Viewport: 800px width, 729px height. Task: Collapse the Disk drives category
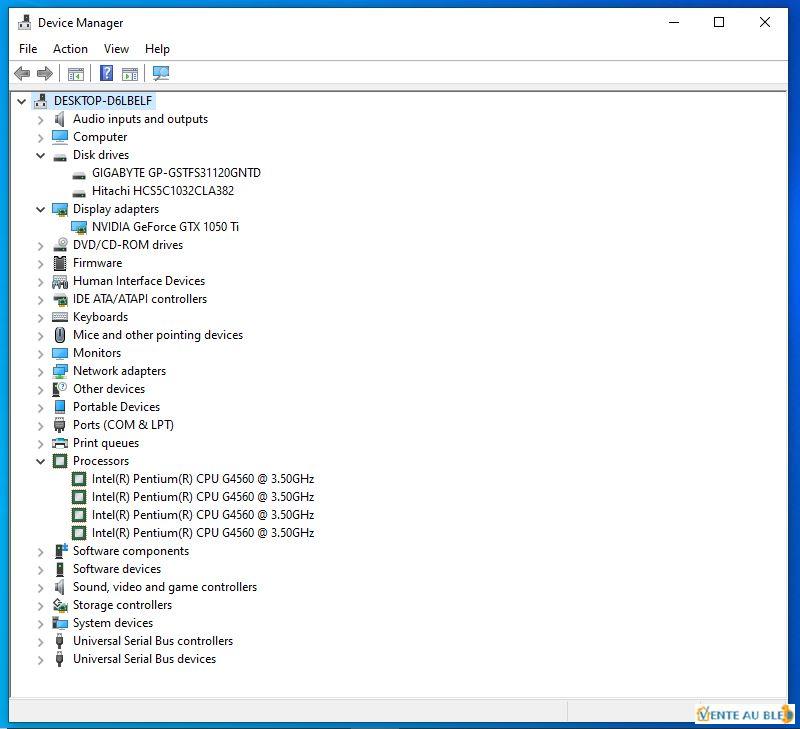tap(40, 155)
